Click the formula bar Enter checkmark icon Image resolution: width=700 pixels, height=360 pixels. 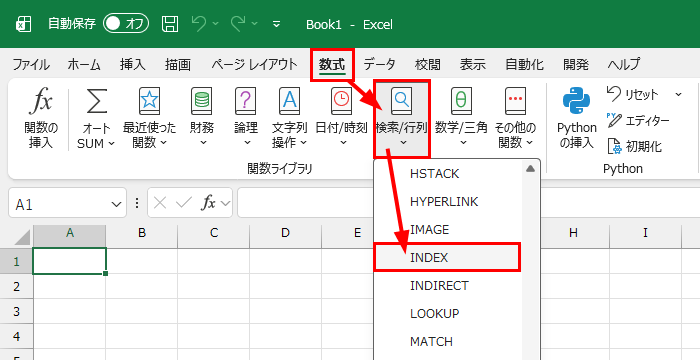click(x=183, y=204)
